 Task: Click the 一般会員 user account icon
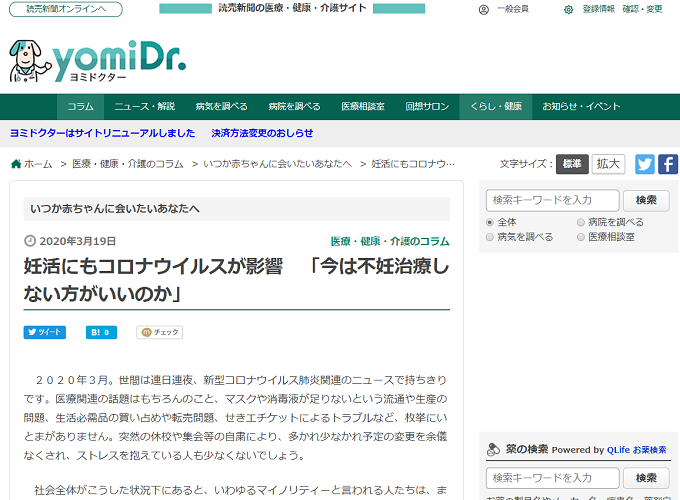(484, 10)
